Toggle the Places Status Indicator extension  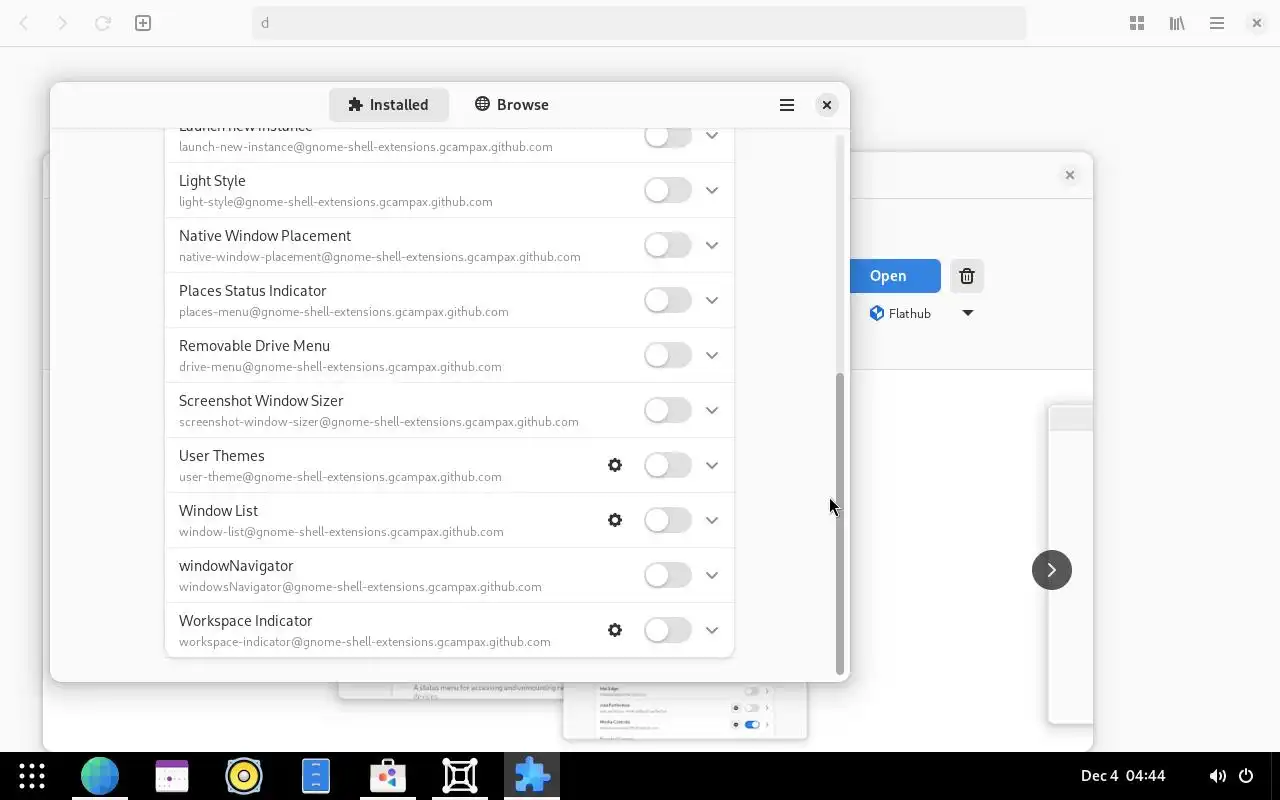pyautogui.click(x=668, y=300)
